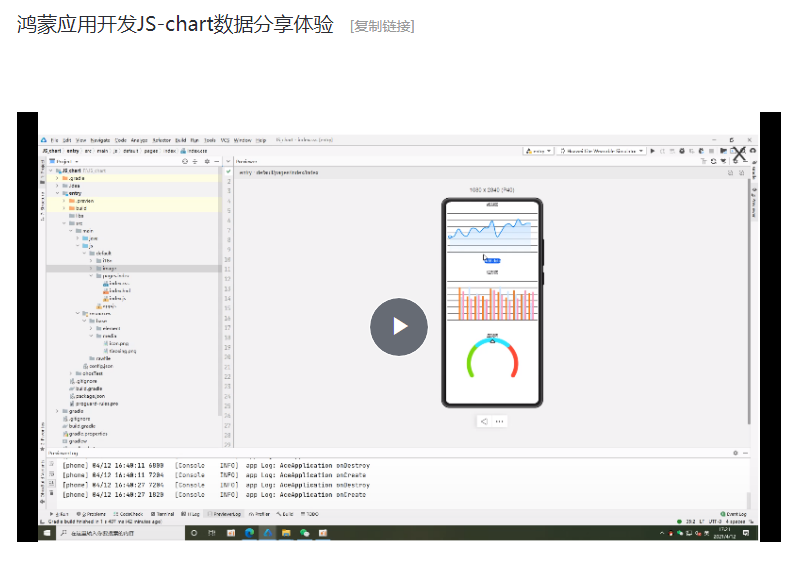
Task: Click the back arrow below phone preview
Action: coord(484,421)
